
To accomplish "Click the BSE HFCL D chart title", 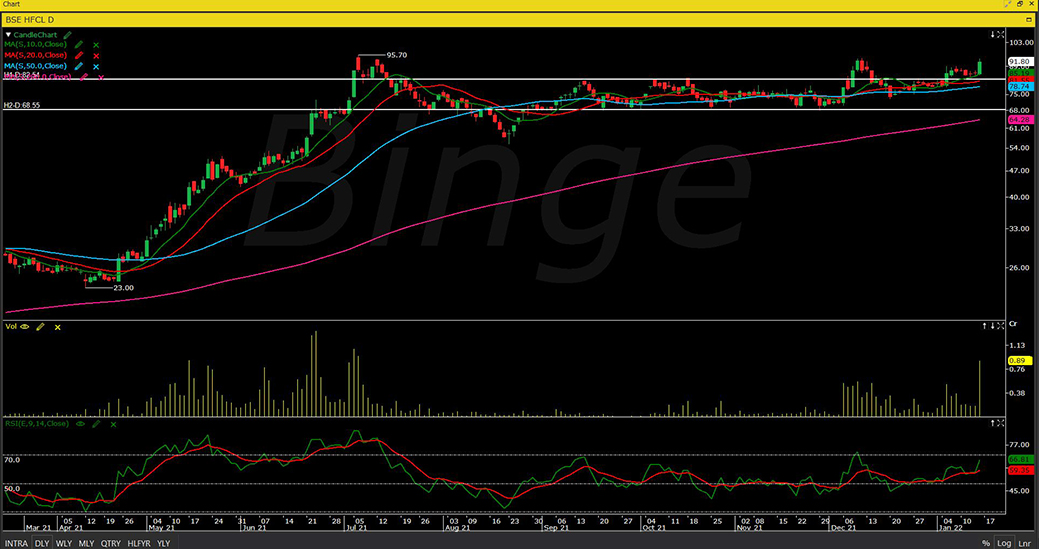I will 29,20.
